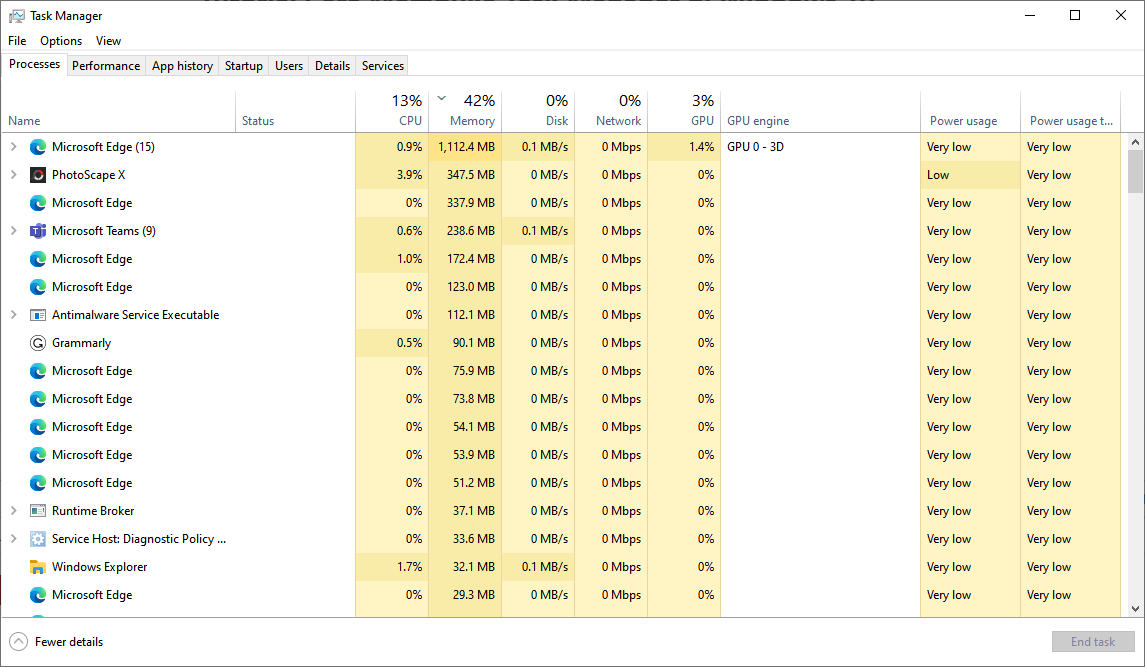1145x667 pixels.
Task: Click the Edge icon using 53.9 MB
Action: point(38,455)
